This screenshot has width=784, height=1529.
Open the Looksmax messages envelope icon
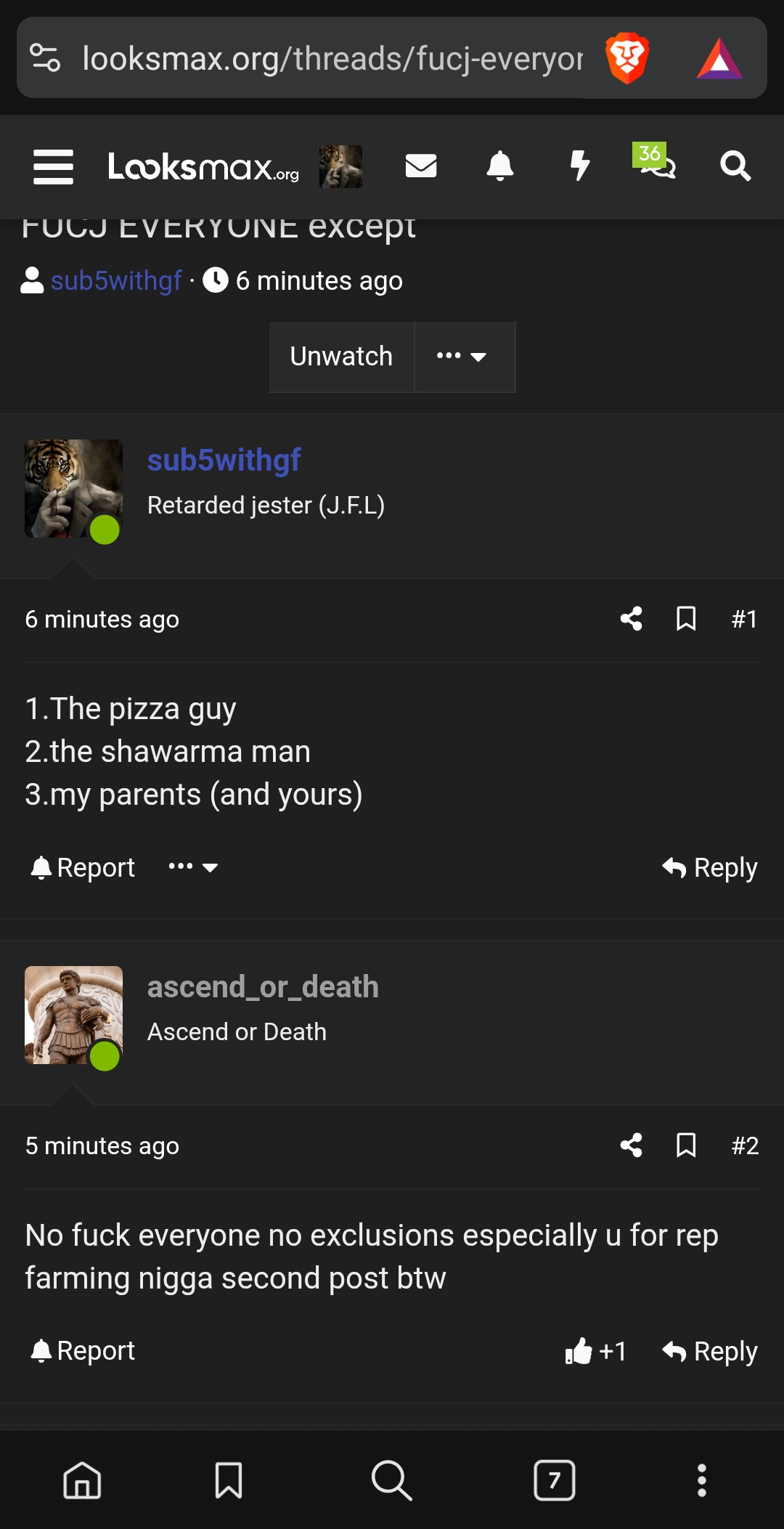click(421, 166)
